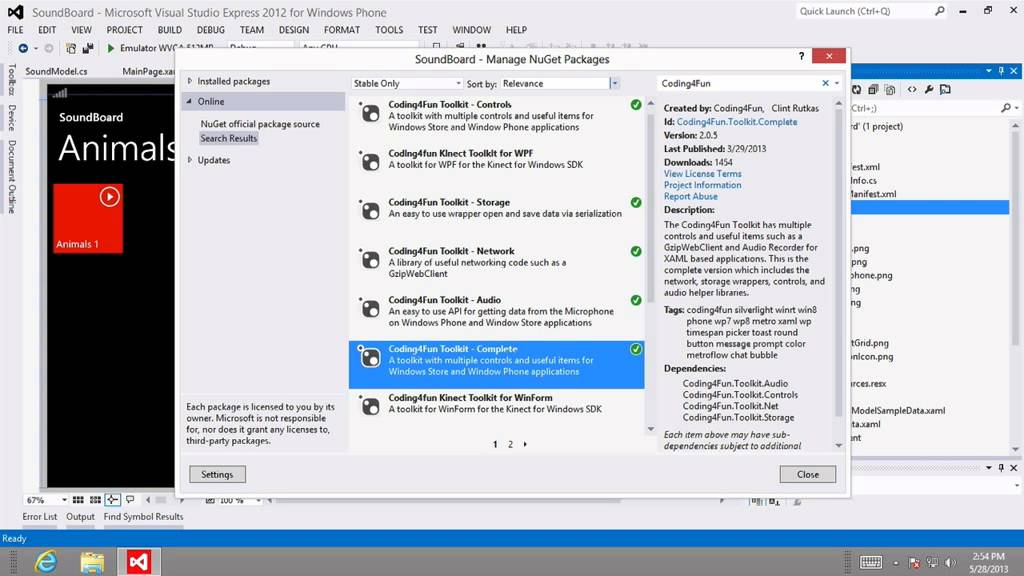The image size is (1024, 576).
Task: Click installed checkmark on Toolkit - Complete
Action: click(x=635, y=349)
